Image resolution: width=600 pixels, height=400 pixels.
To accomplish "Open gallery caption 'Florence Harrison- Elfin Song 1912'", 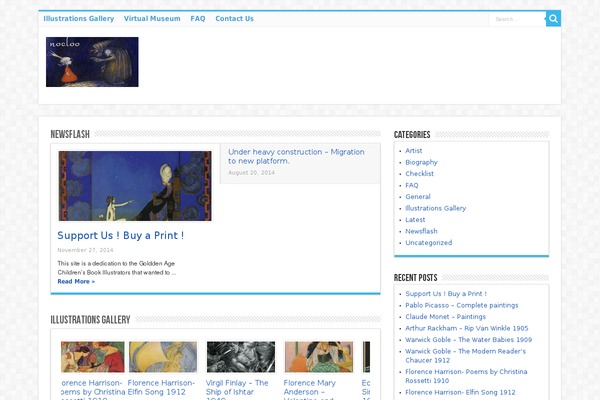I will click(161, 387).
